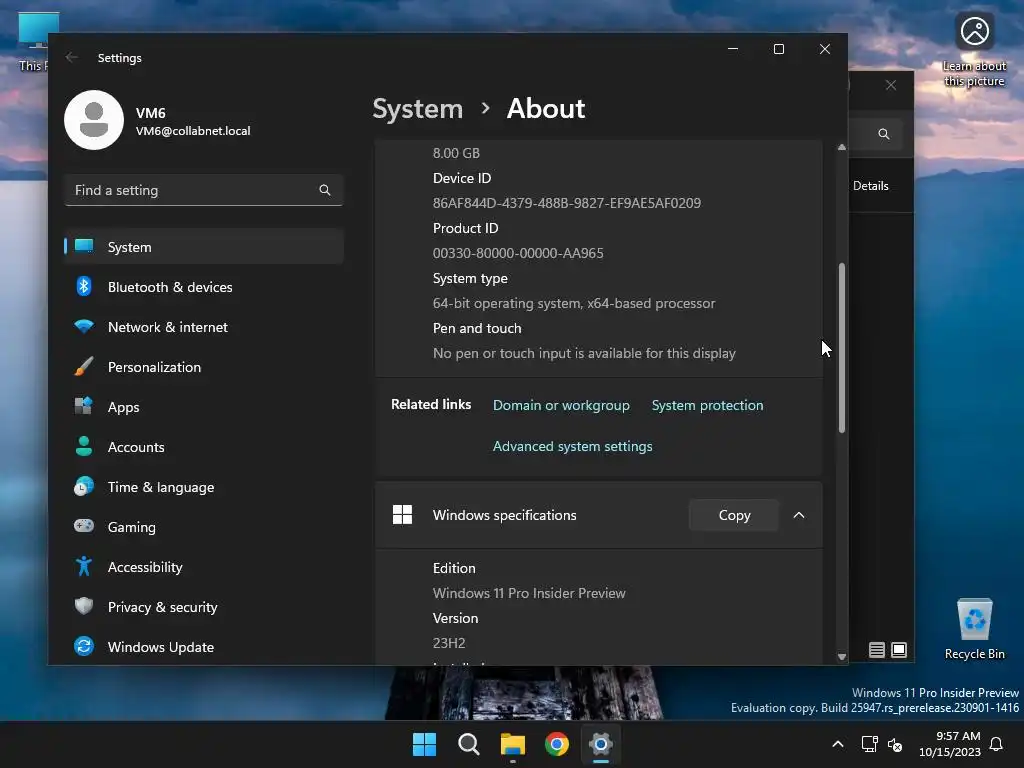The width and height of the screenshot is (1024, 768).
Task: Open the System settings category
Action: pyautogui.click(x=204, y=247)
